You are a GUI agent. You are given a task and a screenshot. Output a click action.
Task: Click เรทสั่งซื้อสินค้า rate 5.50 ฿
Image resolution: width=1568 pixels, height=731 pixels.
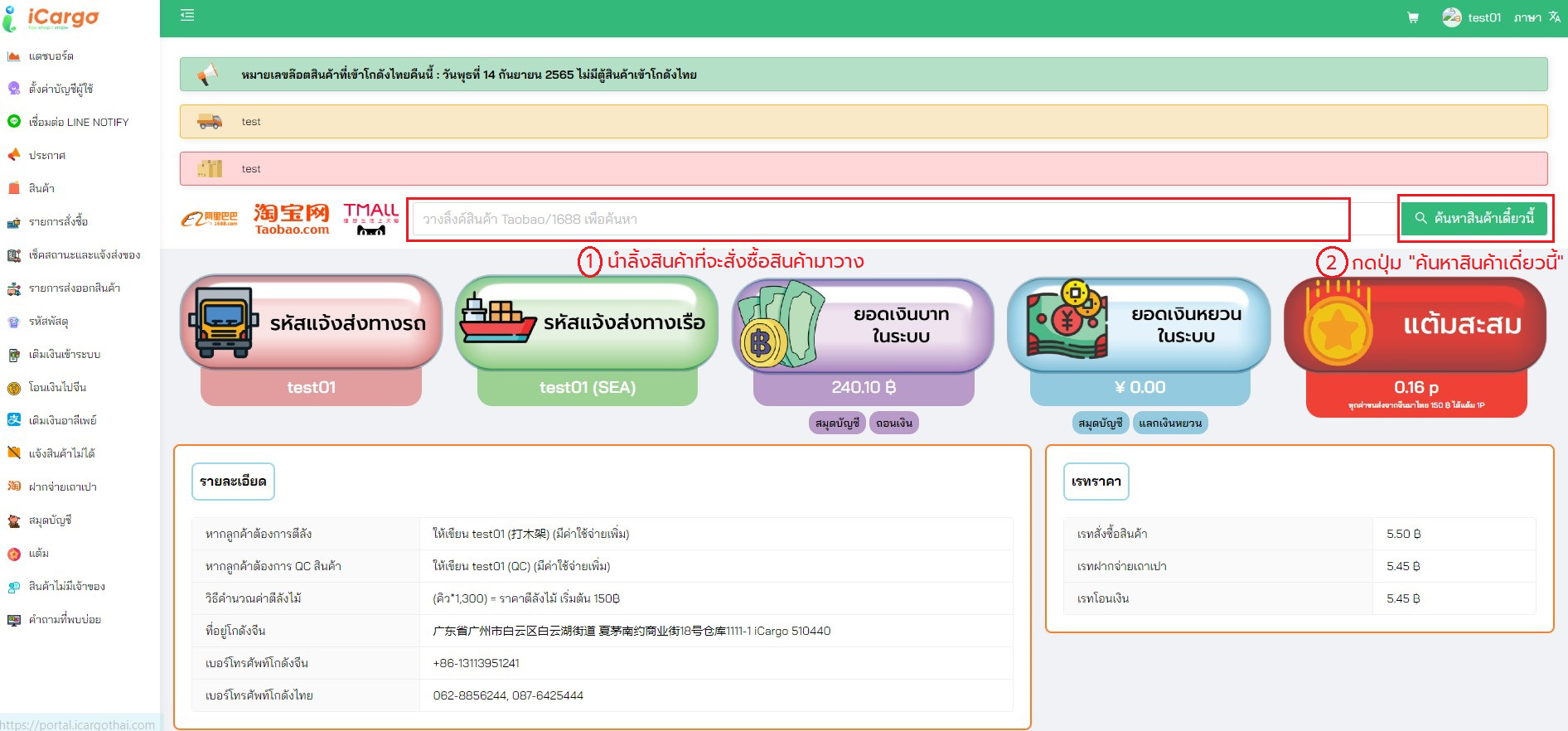(1403, 534)
